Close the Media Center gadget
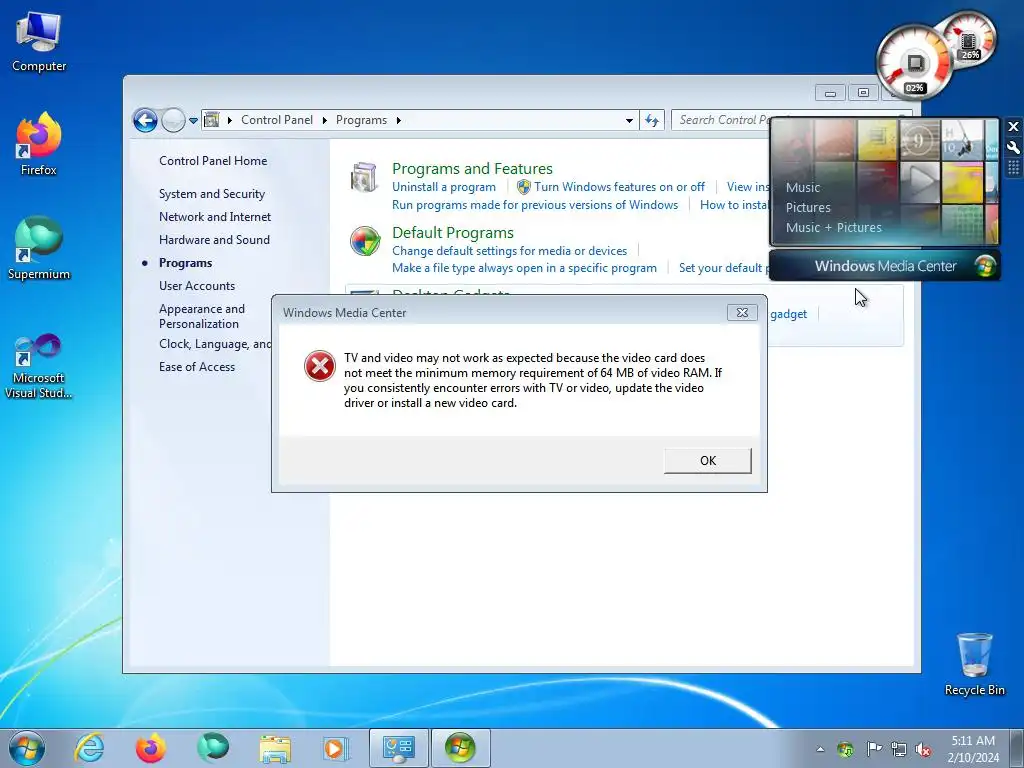Screen dimensions: 1024x768 click(1013, 126)
